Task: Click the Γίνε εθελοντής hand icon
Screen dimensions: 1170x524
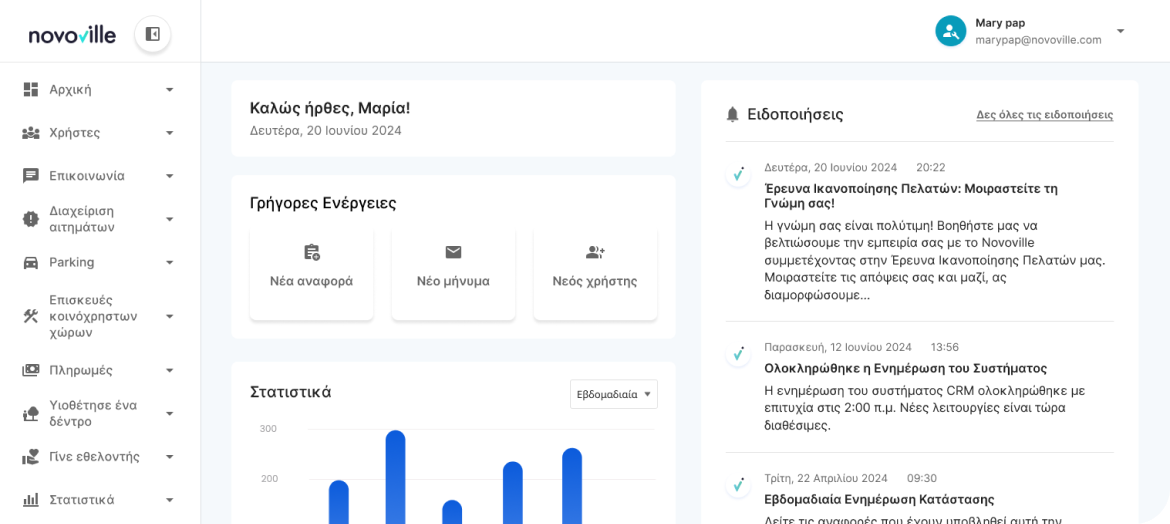Action: pyautogui.click(x=31, y=456)
